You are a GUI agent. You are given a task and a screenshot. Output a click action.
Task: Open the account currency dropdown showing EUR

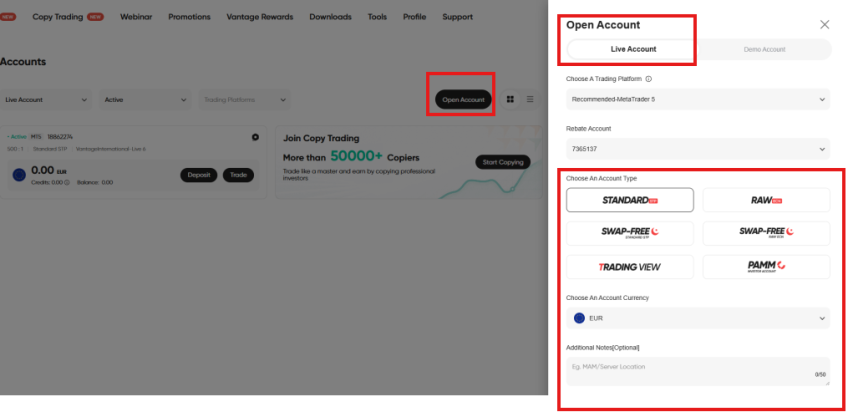[x=698, y=318]
